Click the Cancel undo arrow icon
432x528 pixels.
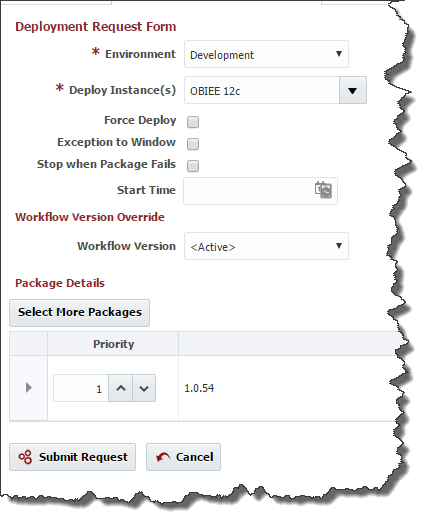(163, 457)
